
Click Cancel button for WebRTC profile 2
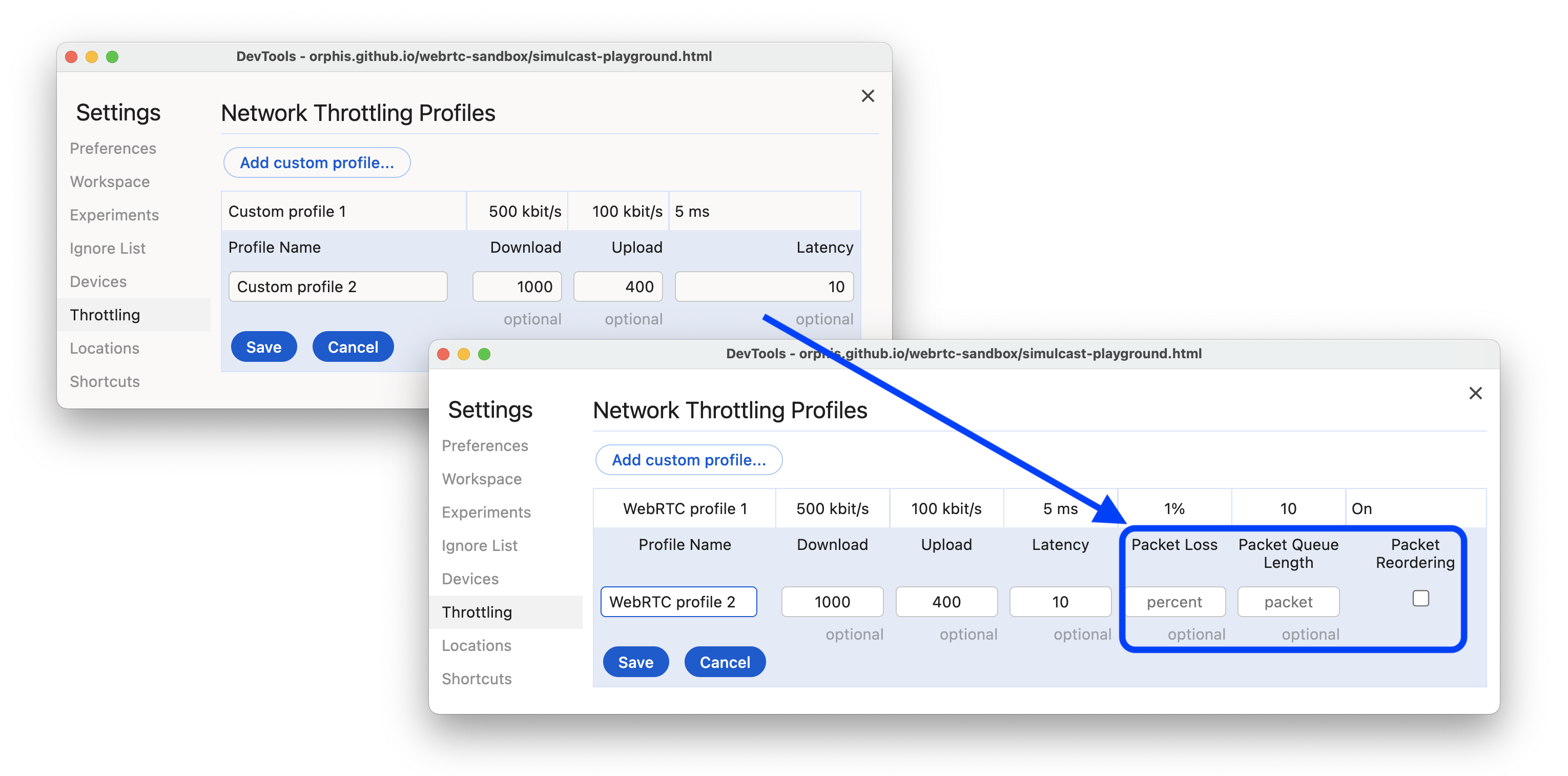click(x=724, y=662)
